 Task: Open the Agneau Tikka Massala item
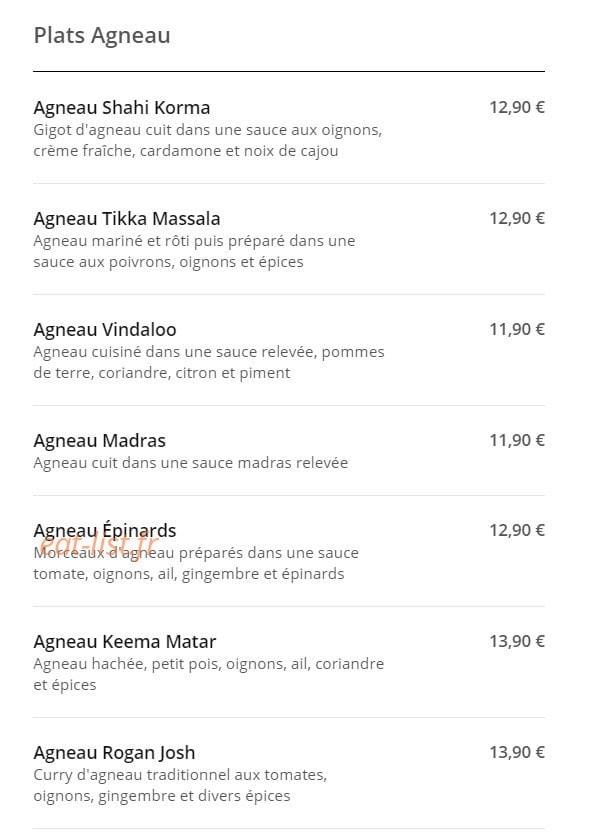[x=127, y=218]
